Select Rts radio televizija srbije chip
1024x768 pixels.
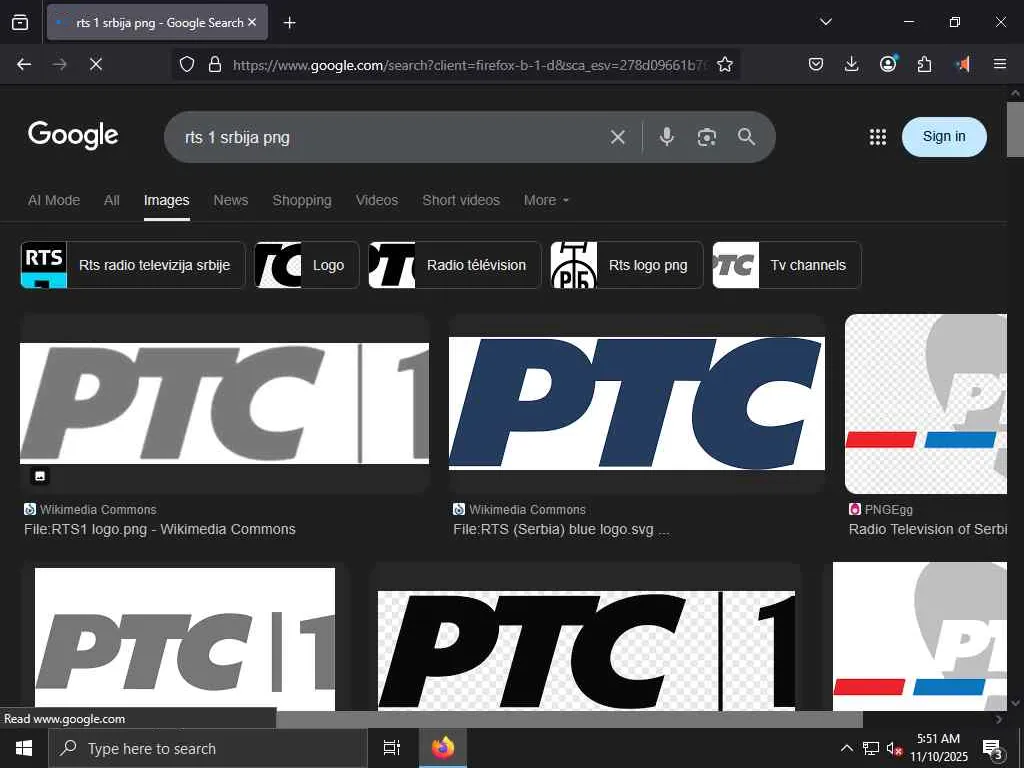click(133, 265)
